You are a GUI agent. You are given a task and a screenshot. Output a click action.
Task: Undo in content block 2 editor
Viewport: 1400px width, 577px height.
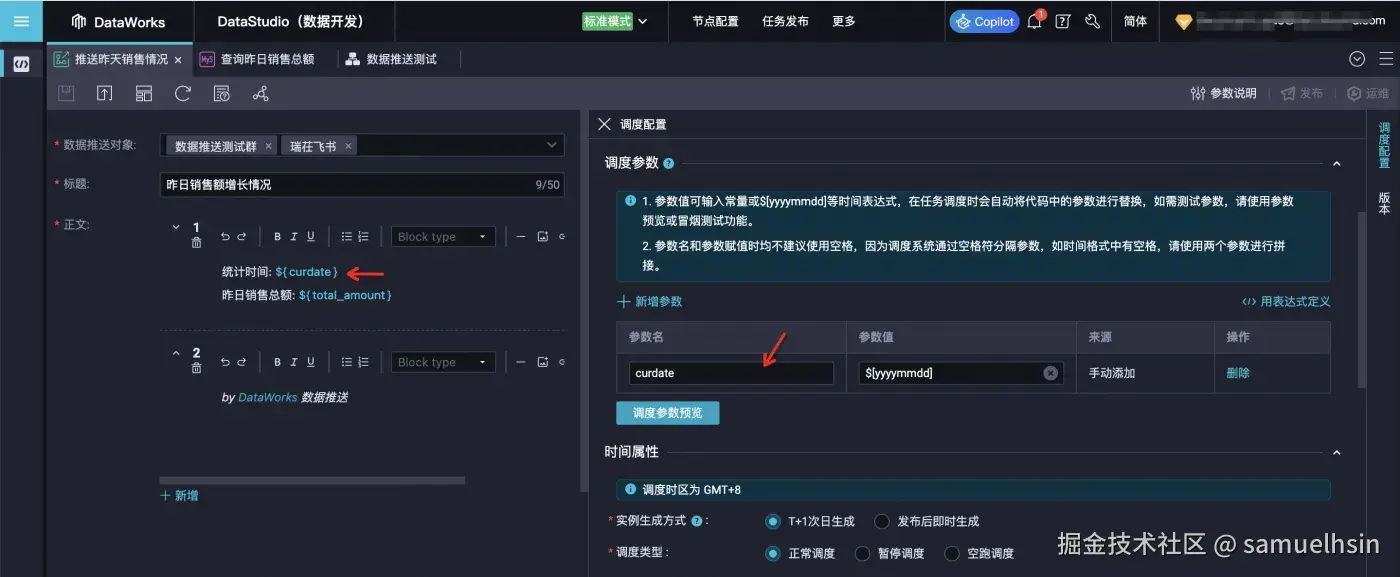point(225,362)
